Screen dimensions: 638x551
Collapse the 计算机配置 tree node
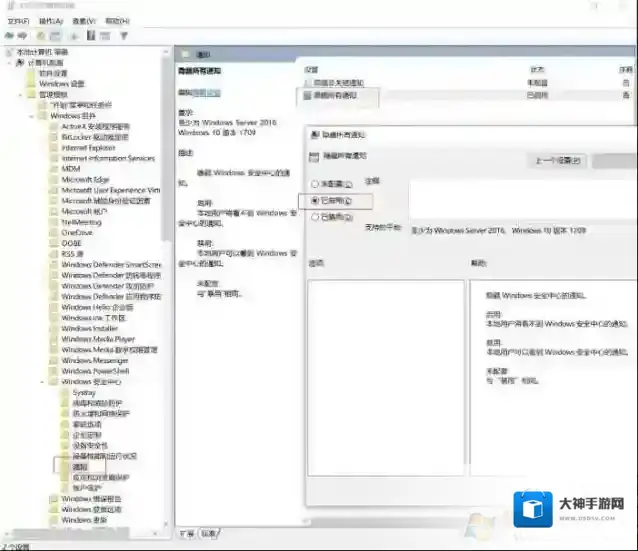pos(9,63)
